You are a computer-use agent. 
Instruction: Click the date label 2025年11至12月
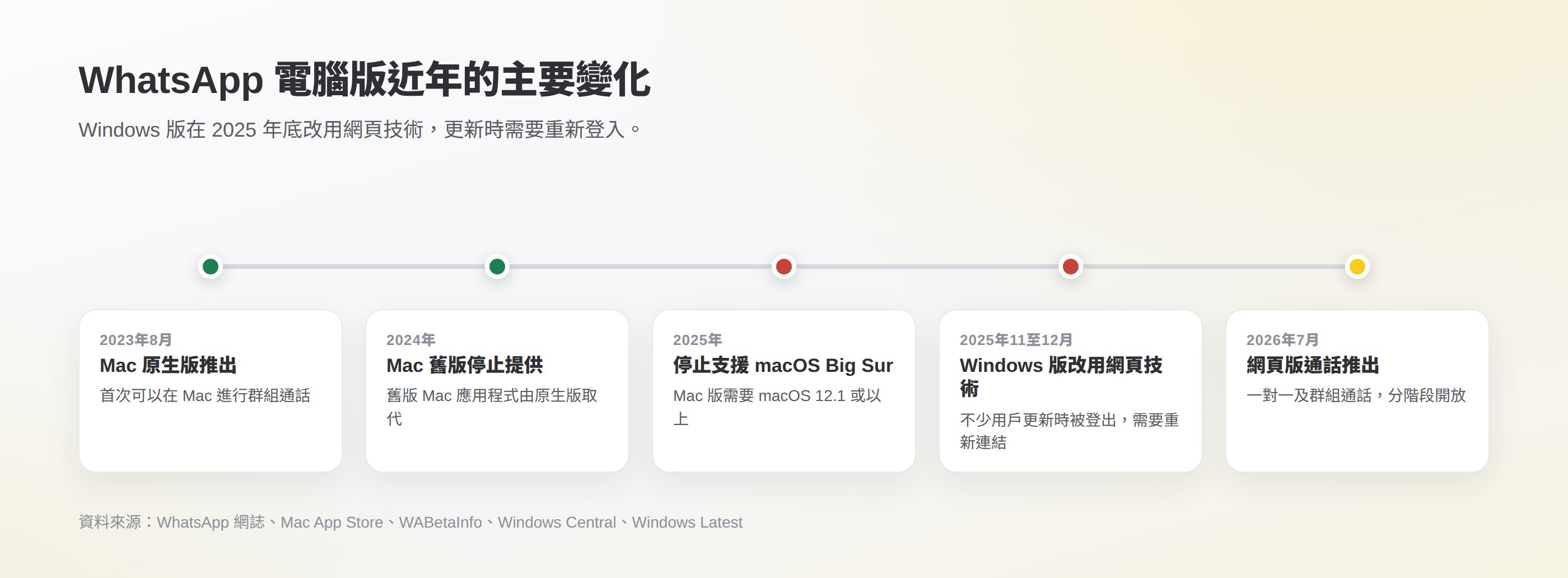tap(1016, 340)
